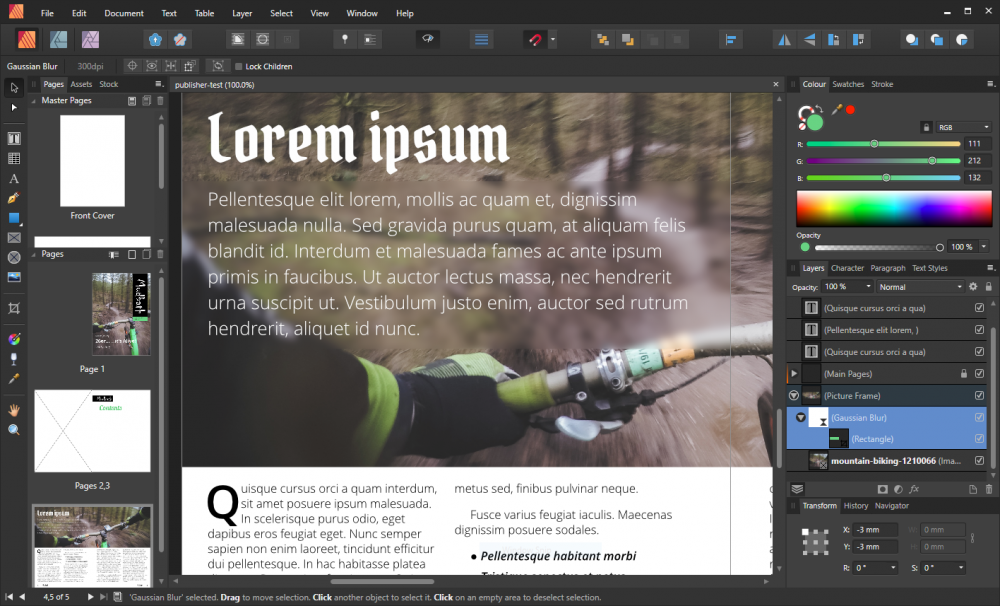Select the Artistic Text tool
Viewport: 1000px width, 606px height.
14,178
